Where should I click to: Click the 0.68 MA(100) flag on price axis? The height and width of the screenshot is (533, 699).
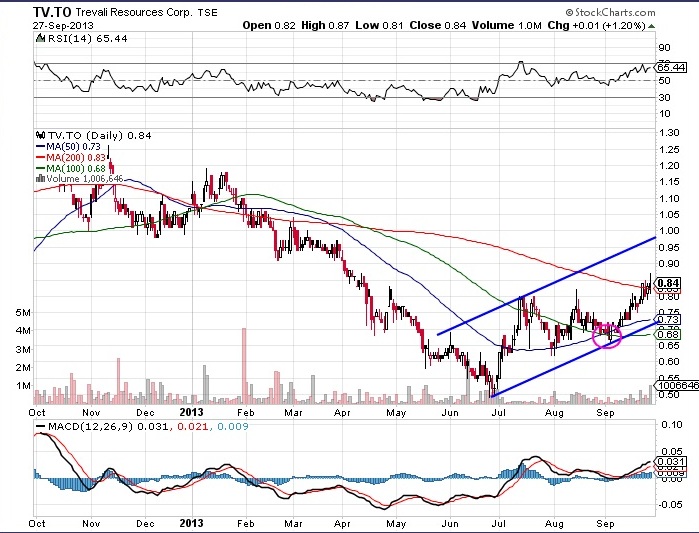pos(667,334)
